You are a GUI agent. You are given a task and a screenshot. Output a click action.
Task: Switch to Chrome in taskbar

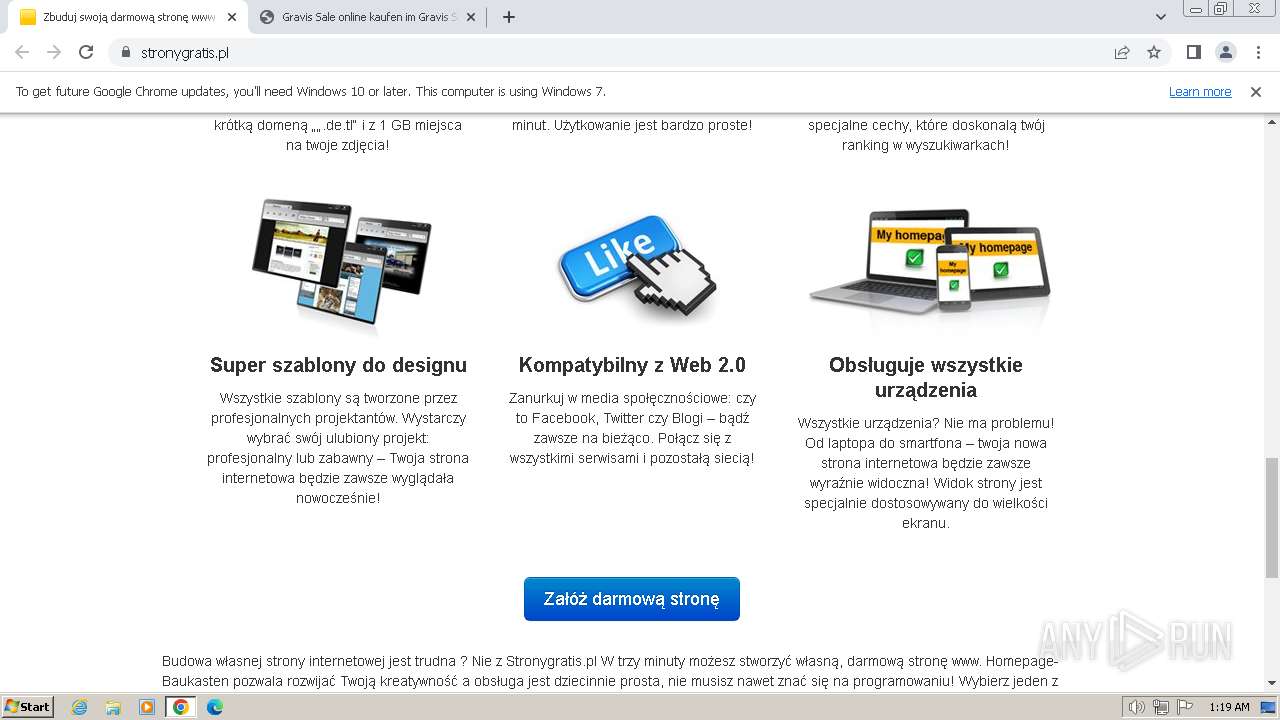click(181, 707)
